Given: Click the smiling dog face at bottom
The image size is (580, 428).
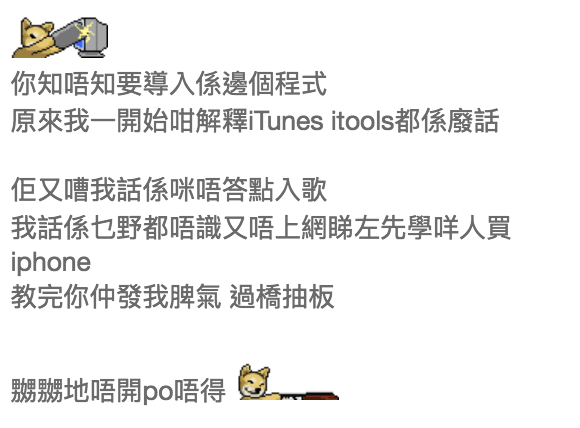Looking at the screenshot, I should (254, 381).
